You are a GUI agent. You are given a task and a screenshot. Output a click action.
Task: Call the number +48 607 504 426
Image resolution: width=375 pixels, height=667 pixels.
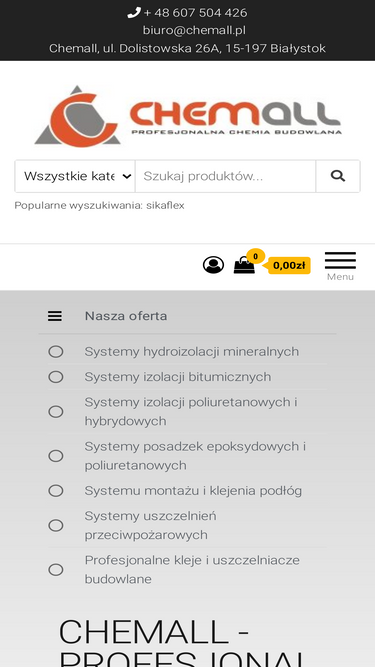click(195, 13)
